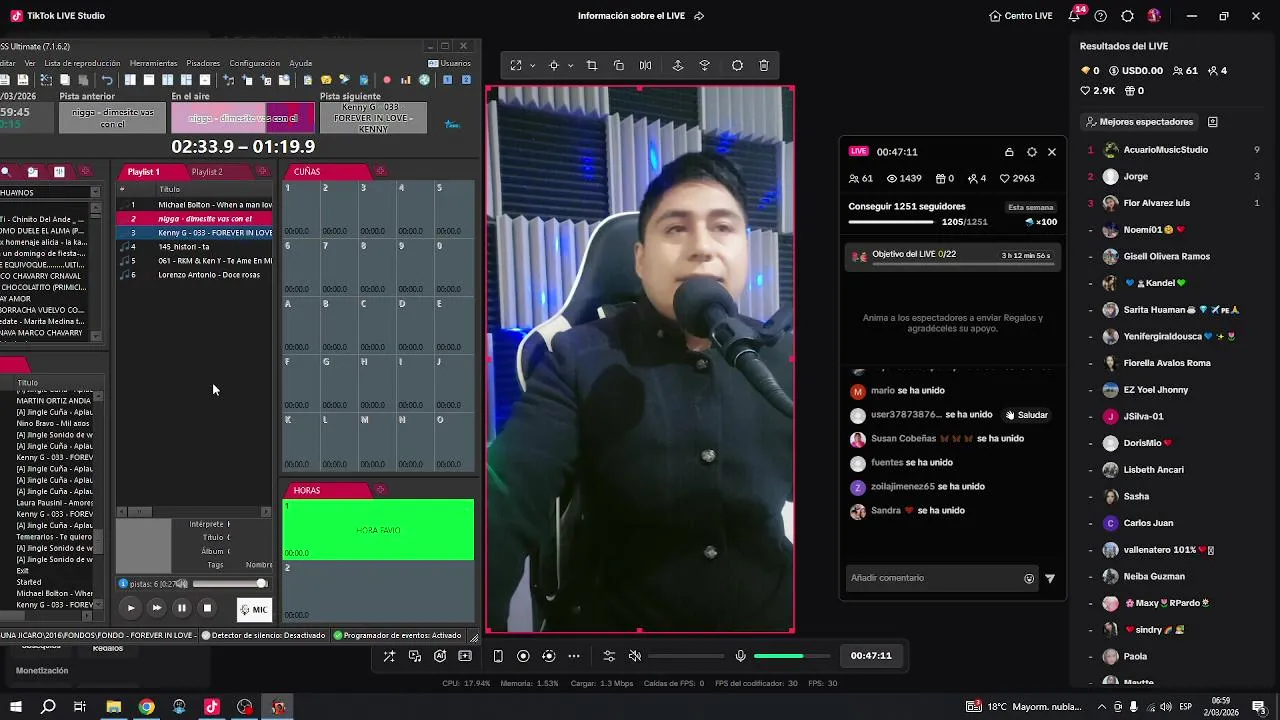Expand the fit-to-screen dropdown arrow
Image resolution: width=1280 pixels, height=720 pixels.
point(532,66)
